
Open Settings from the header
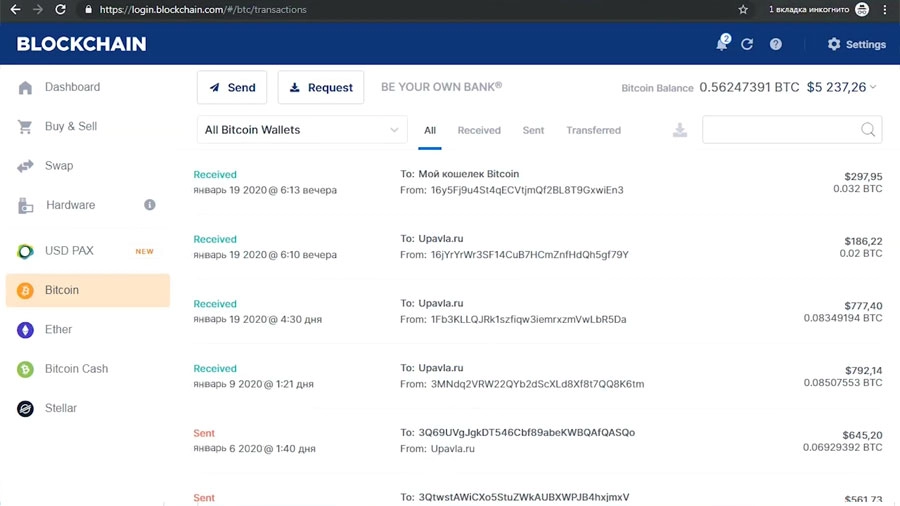coord(857,44)
